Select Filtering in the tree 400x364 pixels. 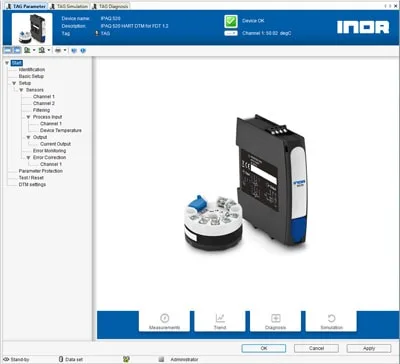point(41,110)
